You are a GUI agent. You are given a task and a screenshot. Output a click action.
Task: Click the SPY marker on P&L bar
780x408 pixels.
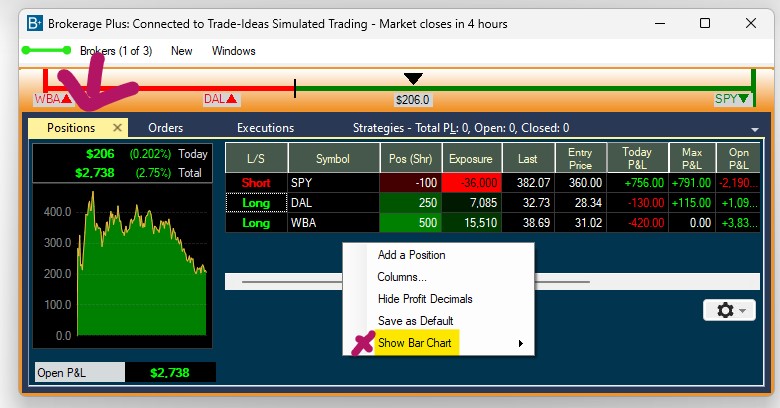pos(732,99)
